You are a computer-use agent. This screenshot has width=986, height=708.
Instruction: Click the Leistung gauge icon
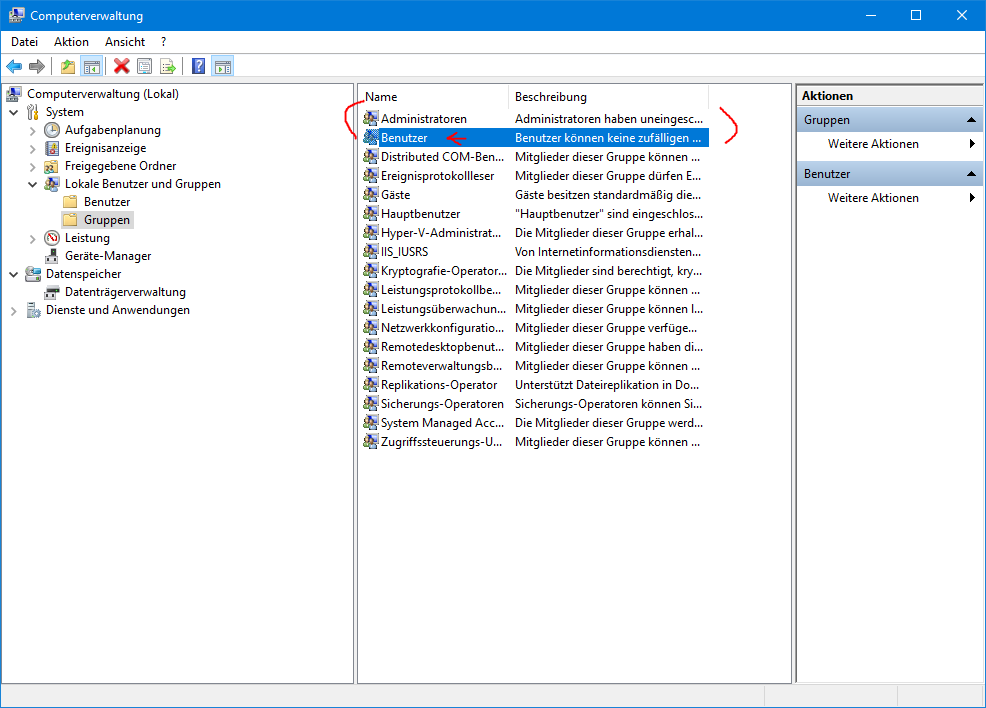pyautogui.click(x=52, y=238)
